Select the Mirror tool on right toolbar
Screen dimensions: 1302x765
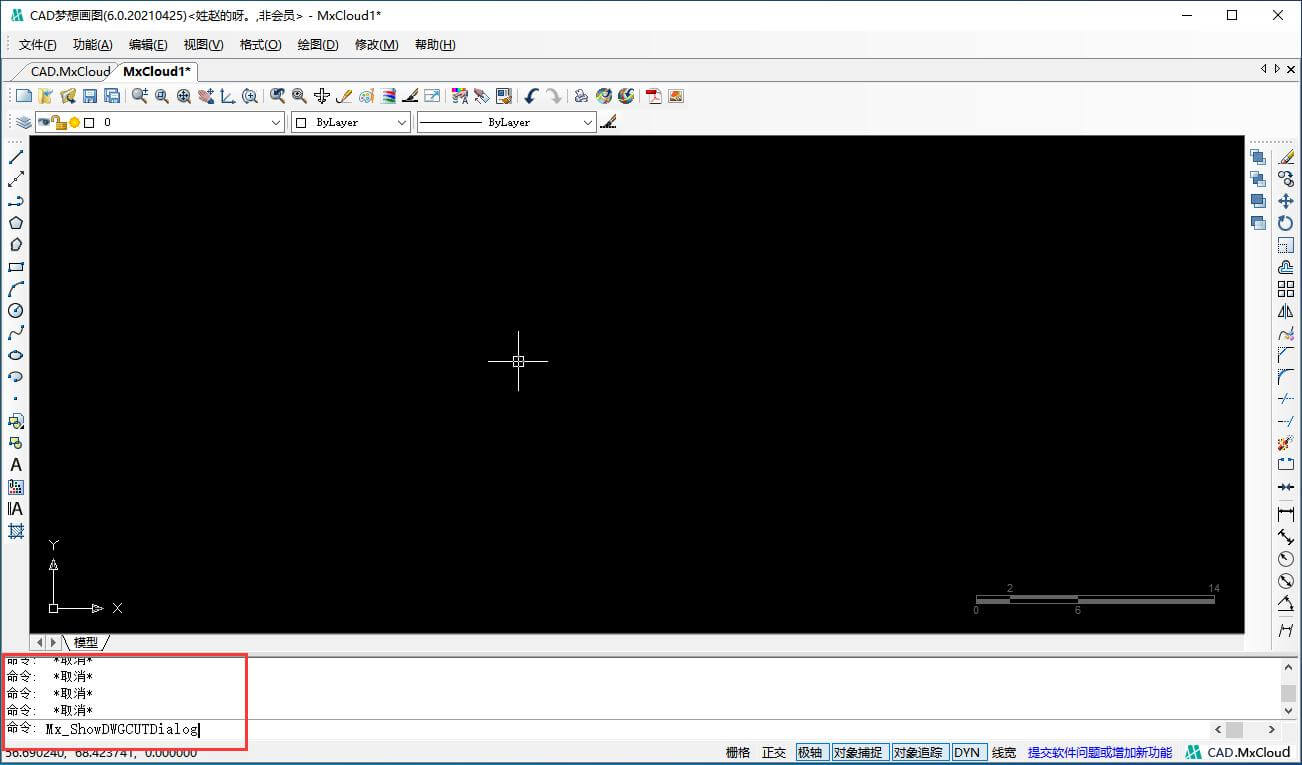click(1286, 311)
